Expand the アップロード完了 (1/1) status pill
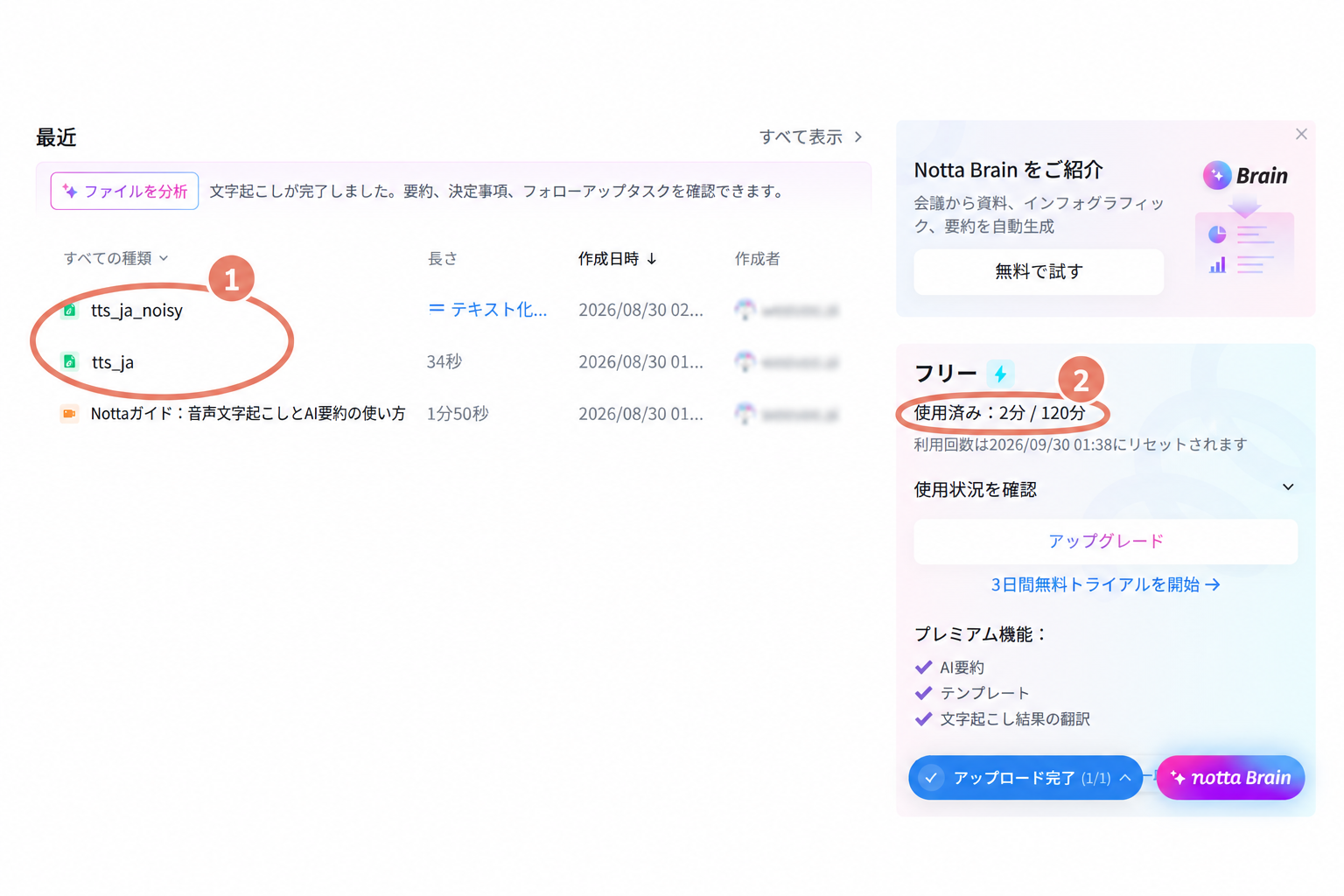Screen dimensions: 1344x896 (1025, 778)
